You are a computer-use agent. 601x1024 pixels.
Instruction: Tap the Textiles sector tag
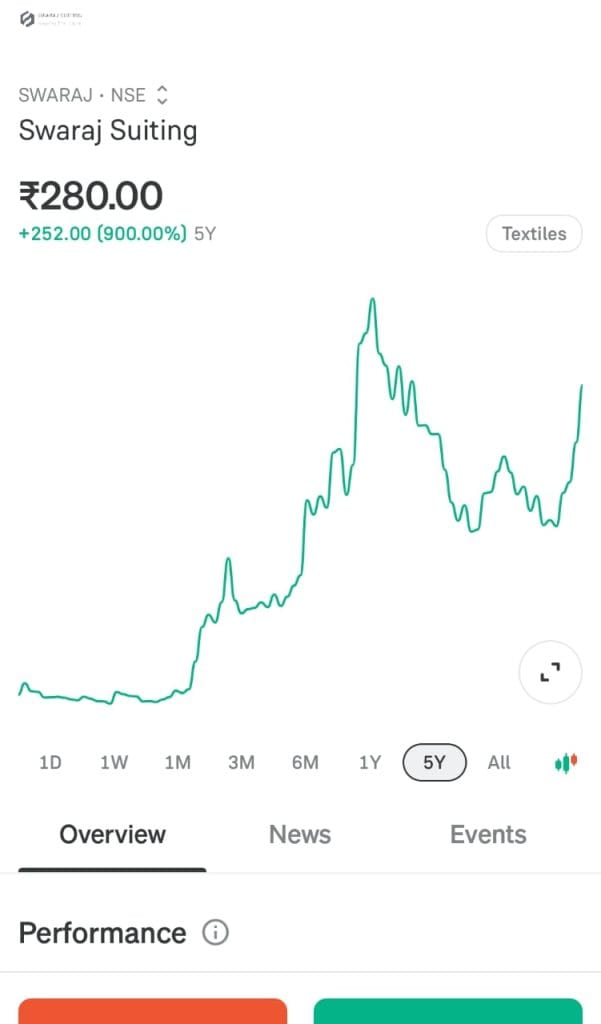point(534,234)
